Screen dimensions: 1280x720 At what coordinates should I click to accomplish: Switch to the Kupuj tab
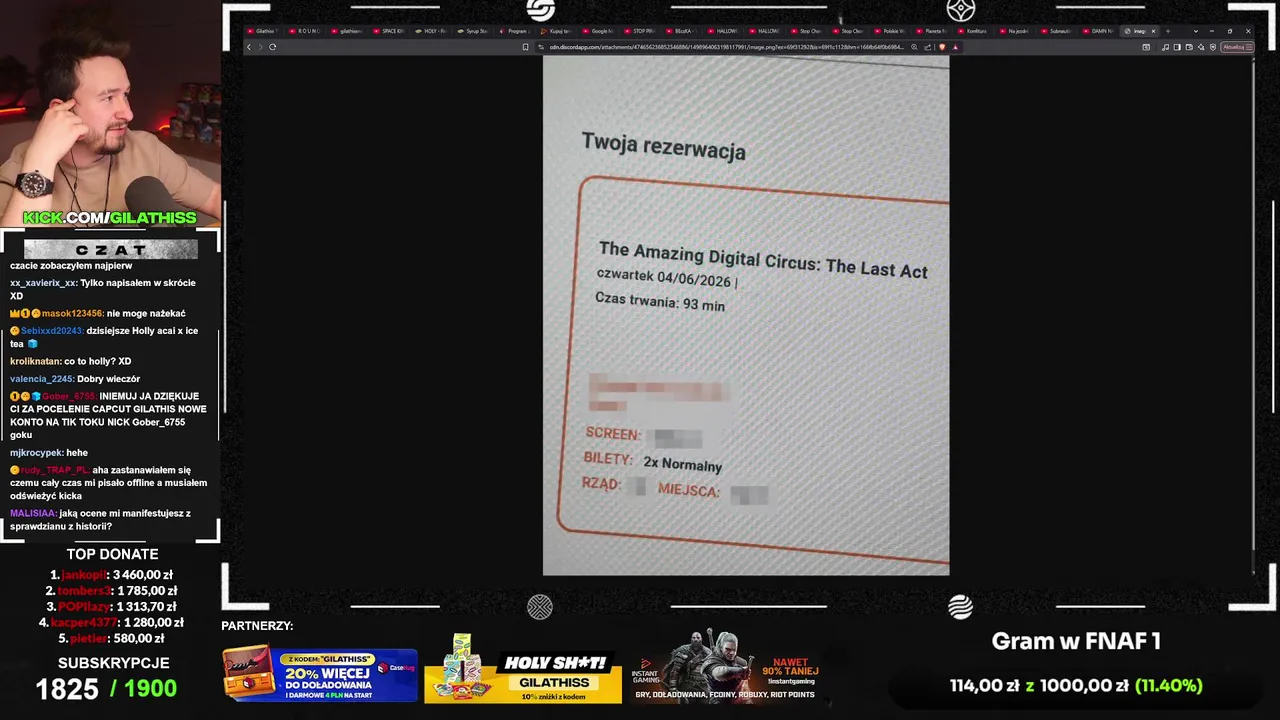557,31
